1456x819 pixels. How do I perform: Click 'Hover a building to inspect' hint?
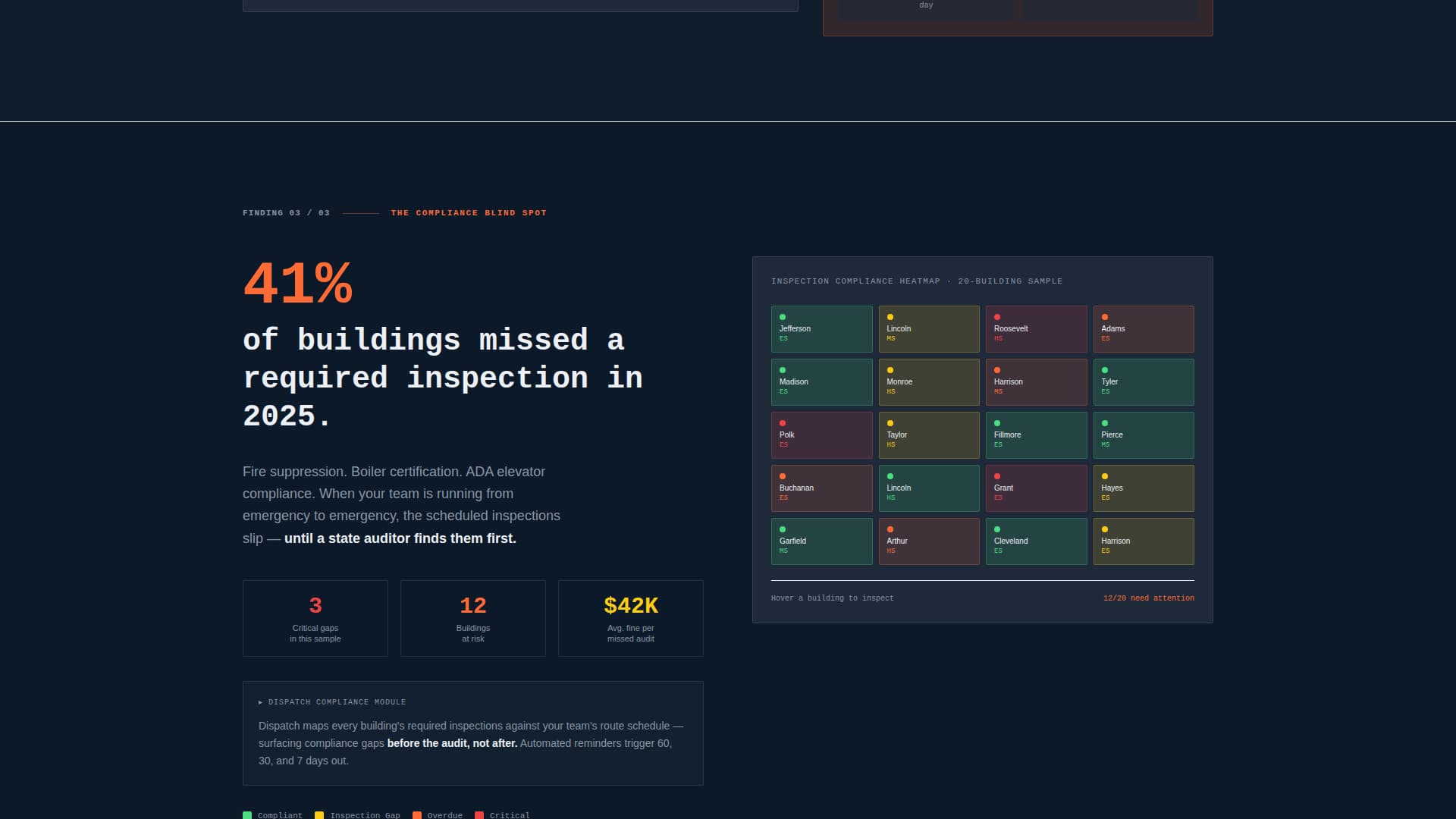click(x=832, y=598)
